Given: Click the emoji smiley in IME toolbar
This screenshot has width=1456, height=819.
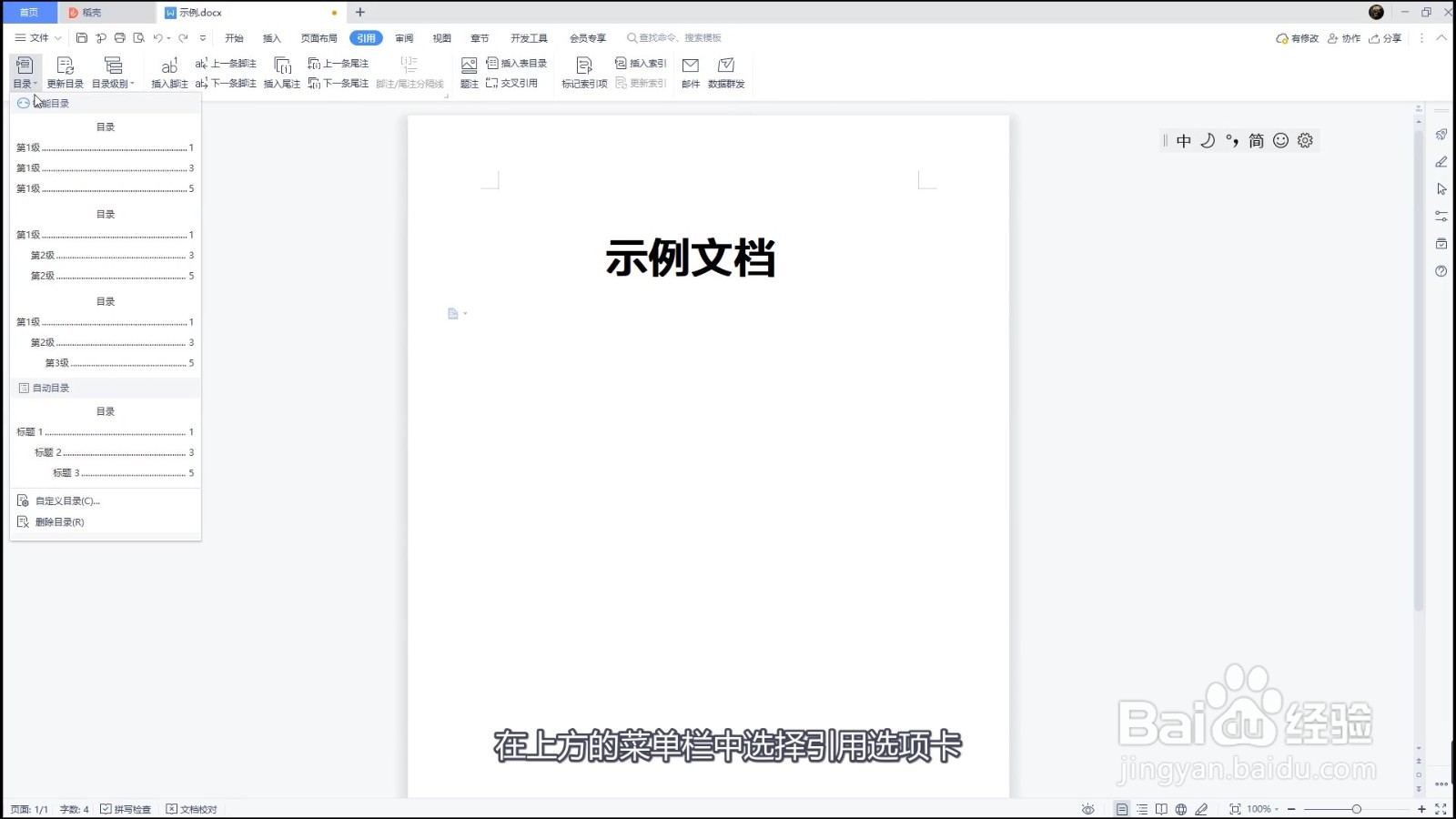Looking at the screenshot, I should [x=1280, y=140].
